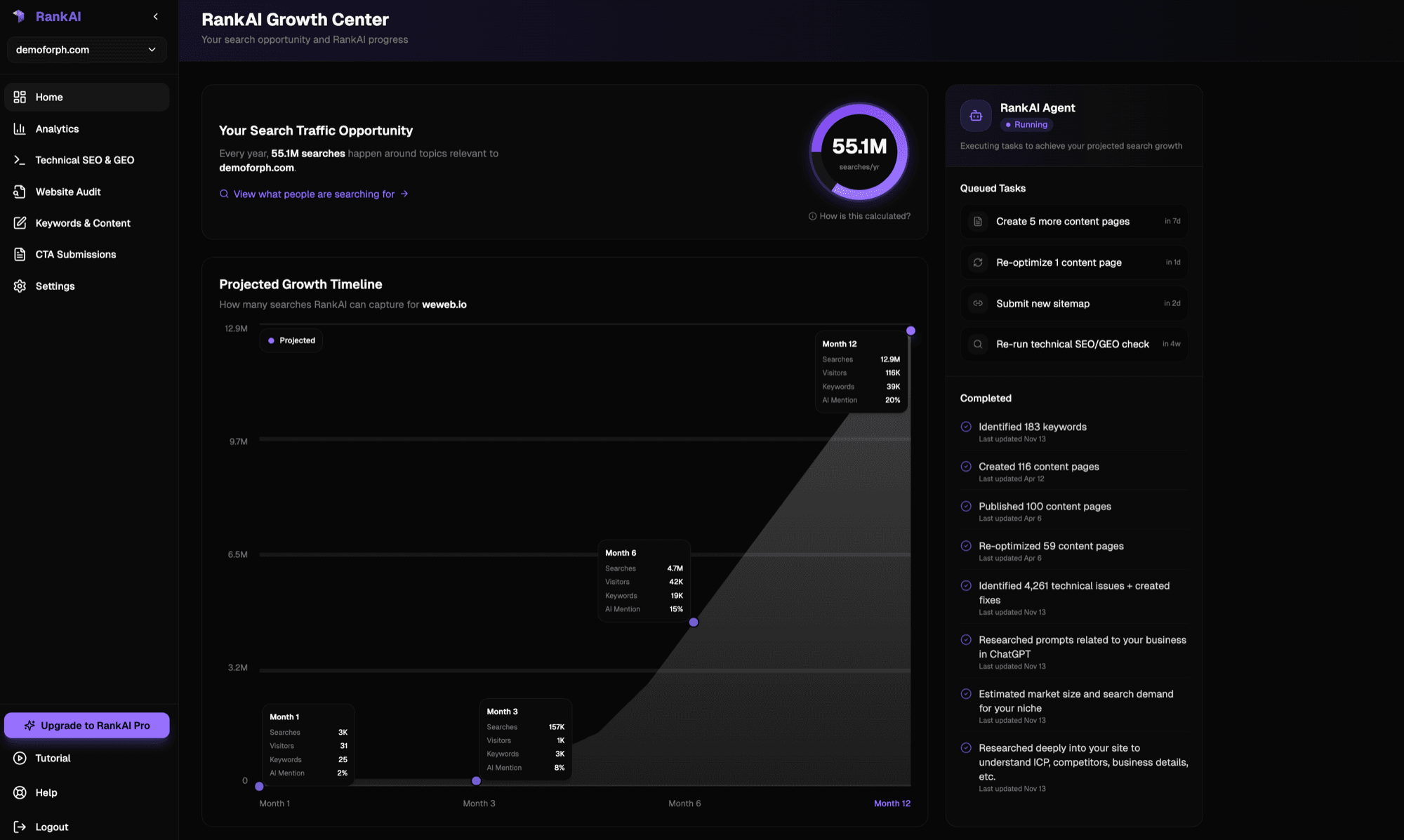1404x840 pixels.
Task: Click the Month 3 data point on chart
Action: pyautogui.click(x=476, y=781)
